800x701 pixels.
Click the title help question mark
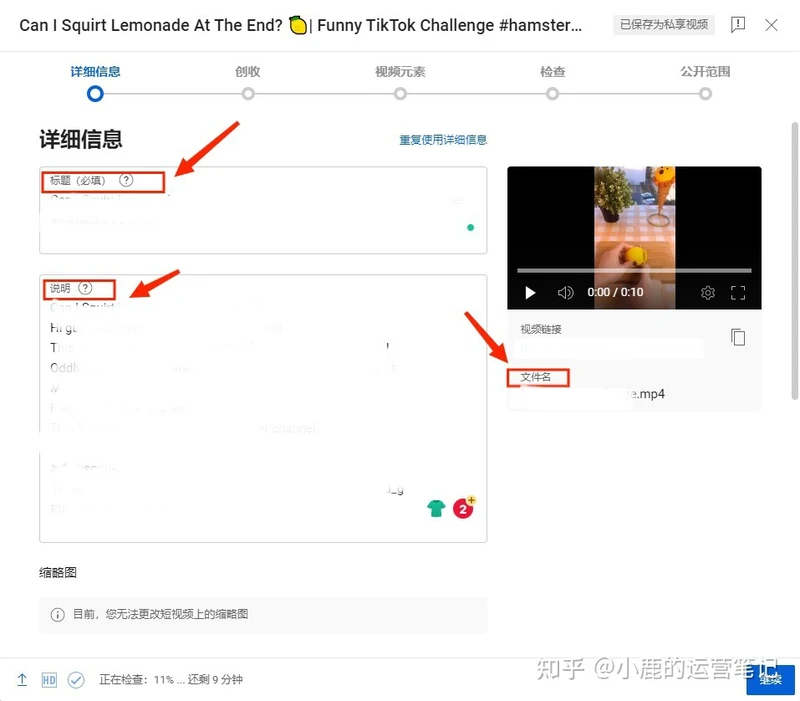126,180
